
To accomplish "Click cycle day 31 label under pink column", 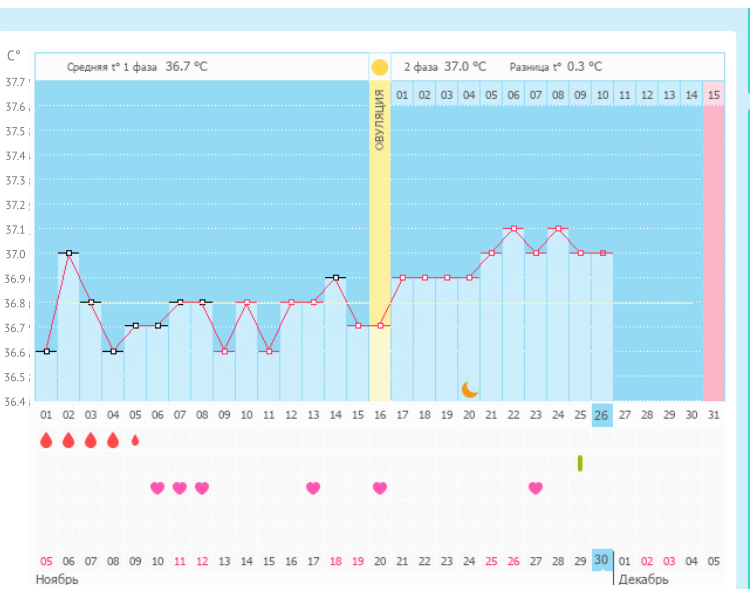I will (x=714, y=415).
